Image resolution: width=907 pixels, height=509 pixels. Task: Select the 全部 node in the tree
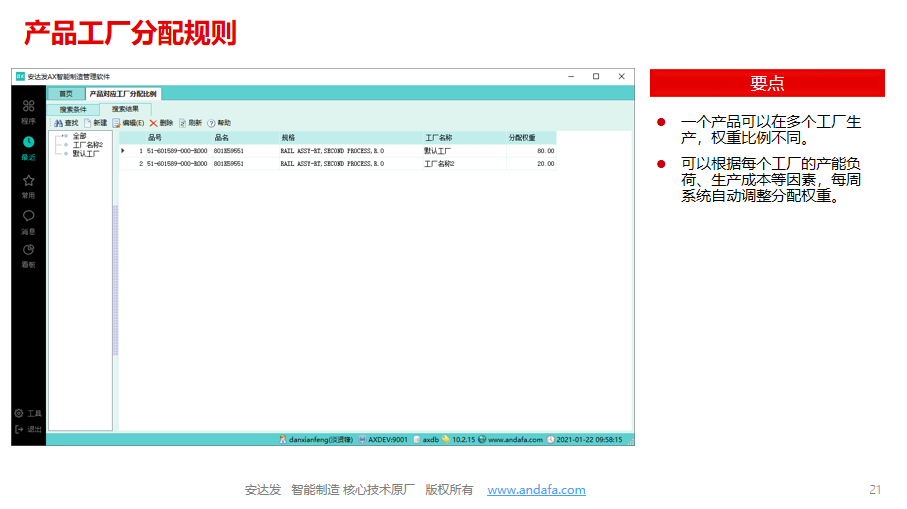click(x=79, y=136)
